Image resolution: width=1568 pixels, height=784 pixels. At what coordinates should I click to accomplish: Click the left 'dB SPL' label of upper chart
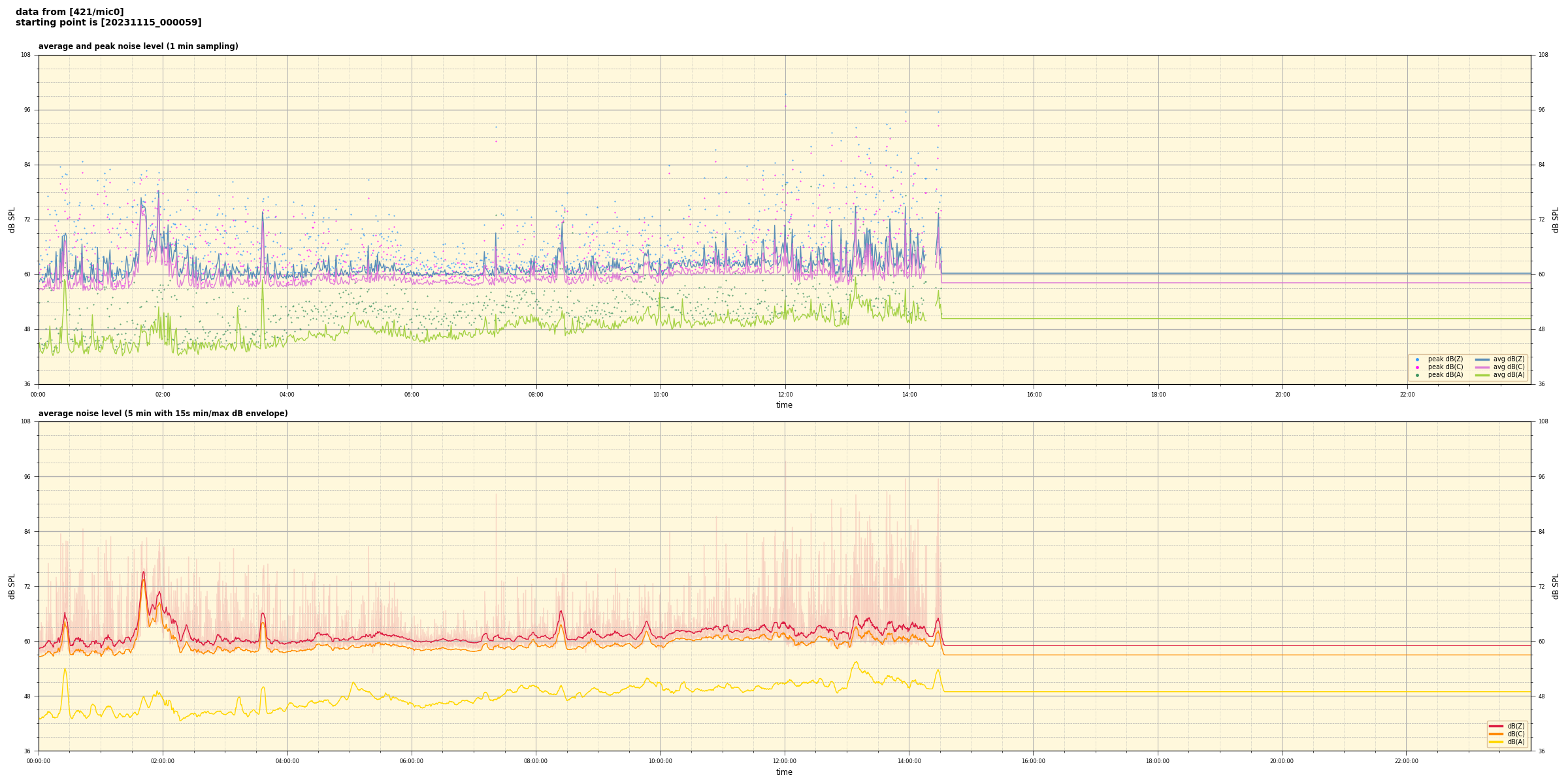(12, 220)
